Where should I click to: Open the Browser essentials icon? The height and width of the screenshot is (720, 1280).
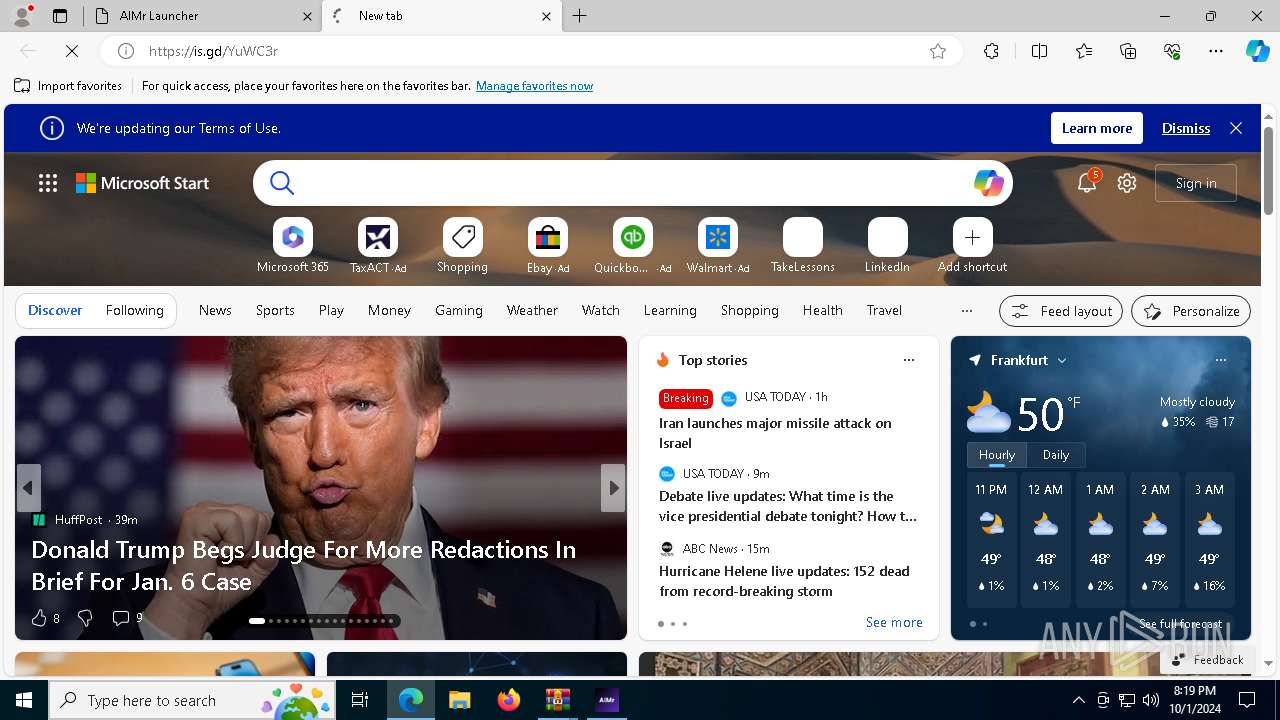point(1172,51)
